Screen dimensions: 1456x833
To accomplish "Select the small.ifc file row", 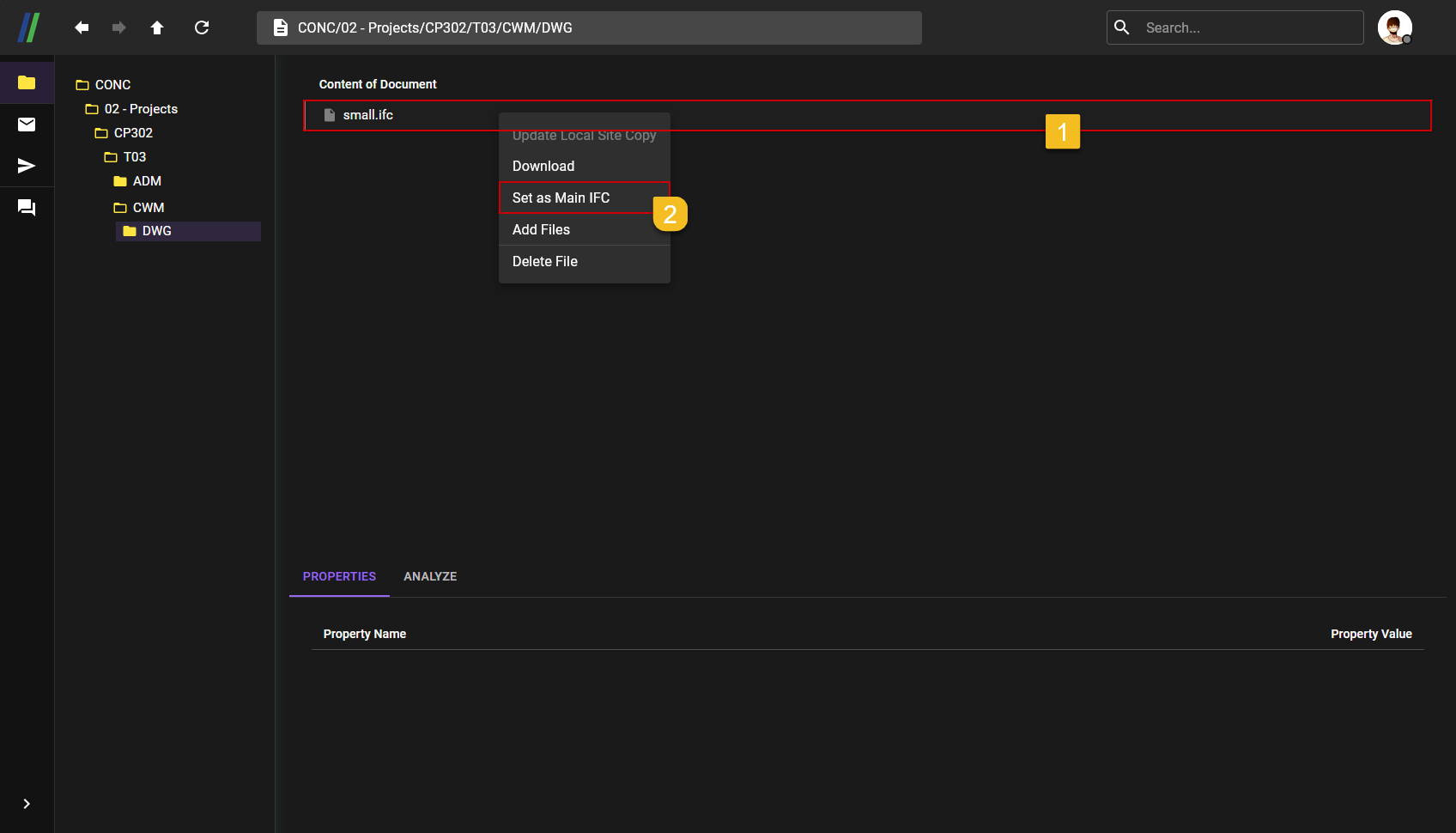I will click(x=368, y=115).
